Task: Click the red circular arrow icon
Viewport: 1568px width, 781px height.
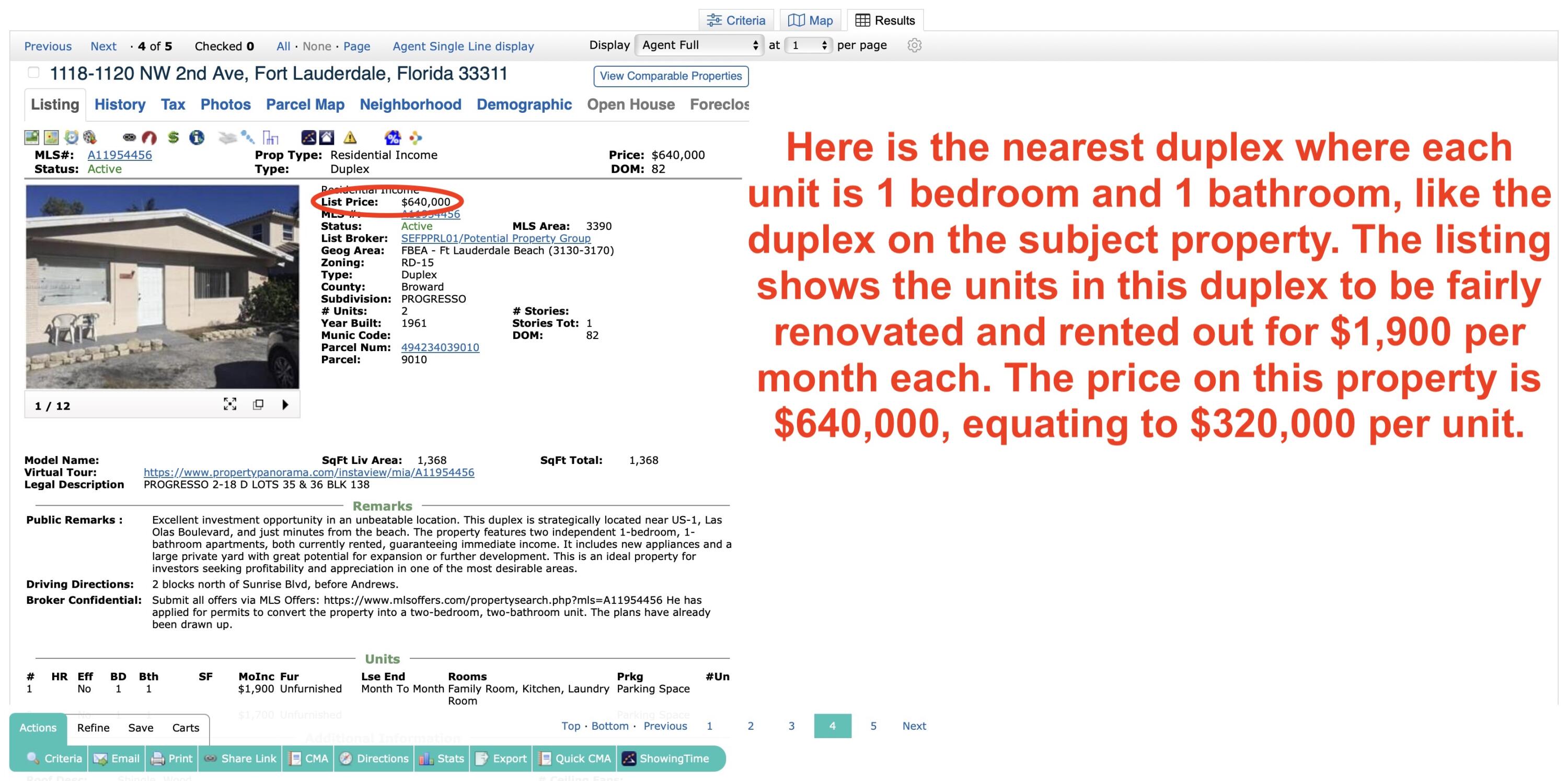Action: (x=149, y=138)
